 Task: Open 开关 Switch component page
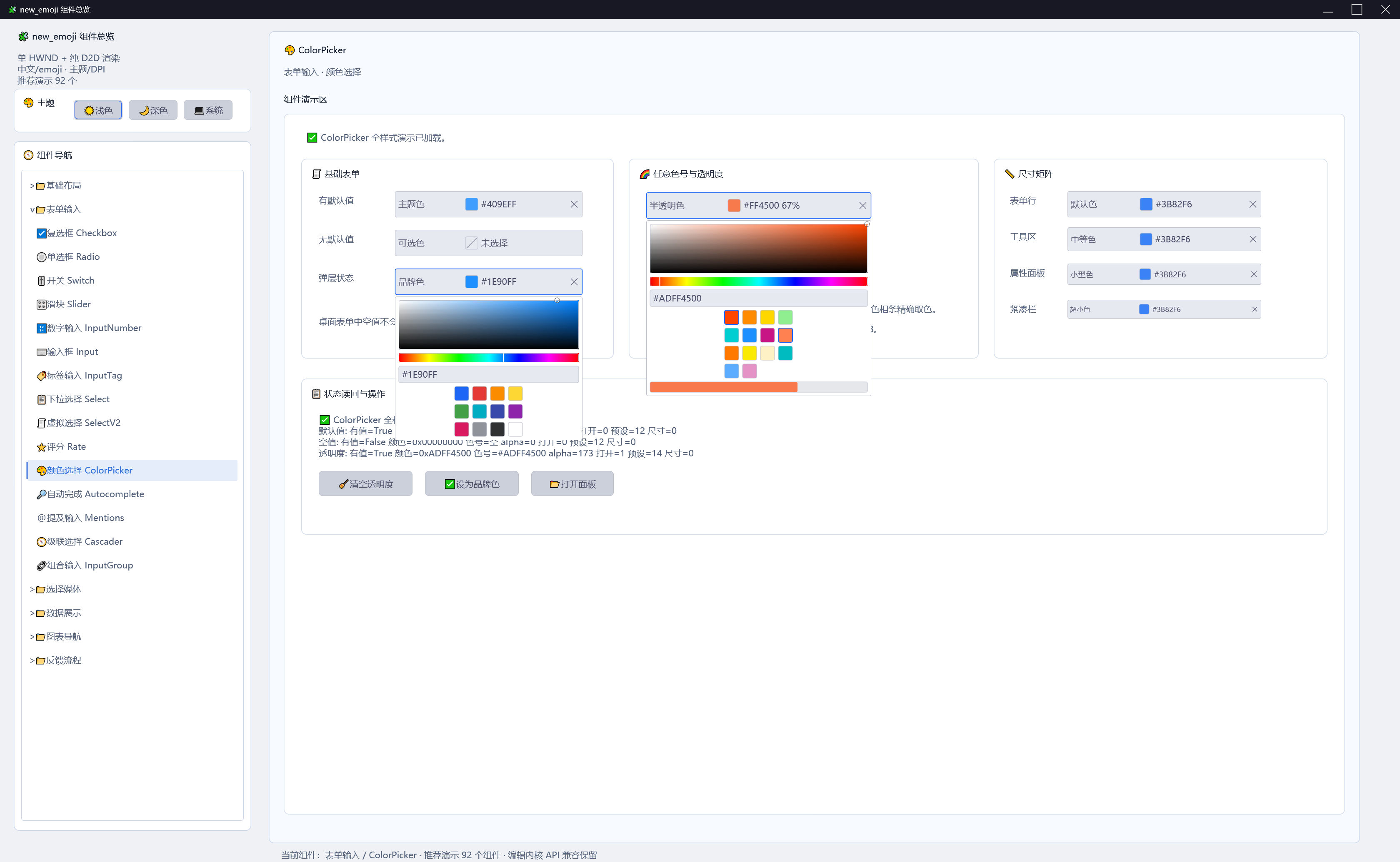pyautogui.click(x=132, y=281)
